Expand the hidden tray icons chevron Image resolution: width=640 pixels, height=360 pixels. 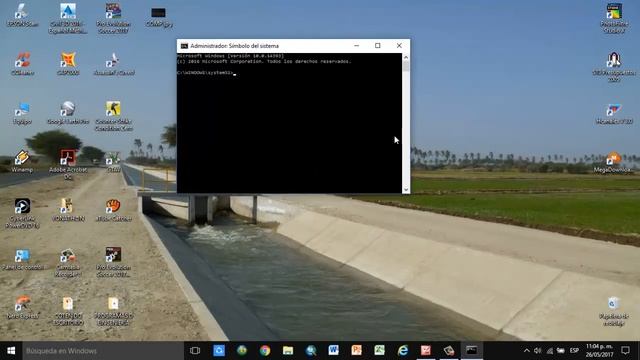[x=527, y=351]
